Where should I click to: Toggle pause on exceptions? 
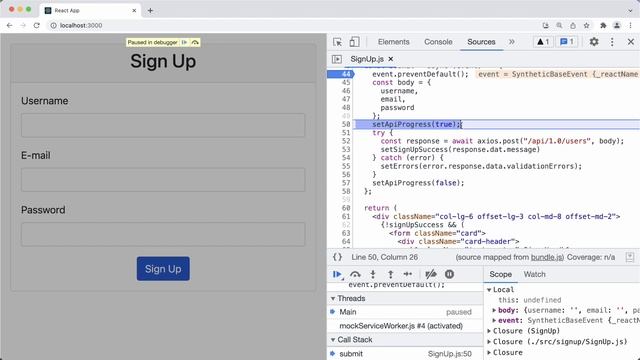point(449,274)
